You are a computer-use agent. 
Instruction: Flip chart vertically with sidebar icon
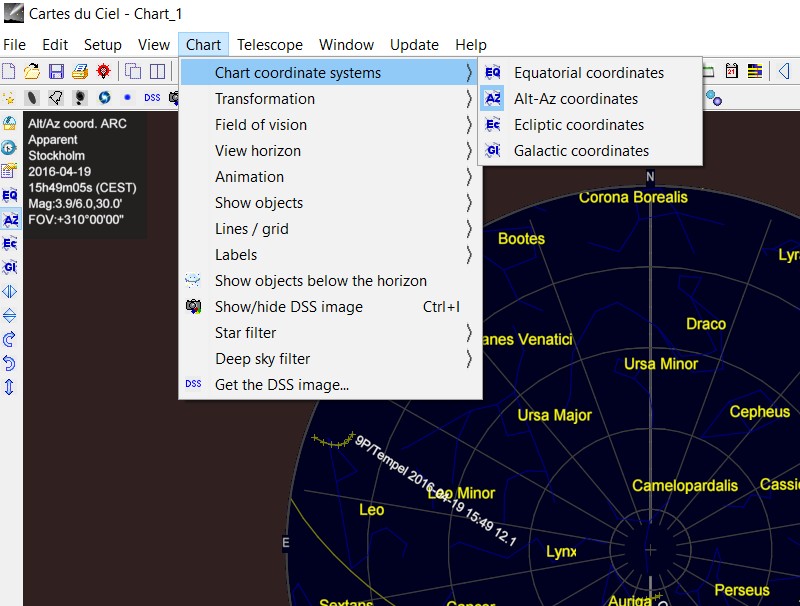10,315
